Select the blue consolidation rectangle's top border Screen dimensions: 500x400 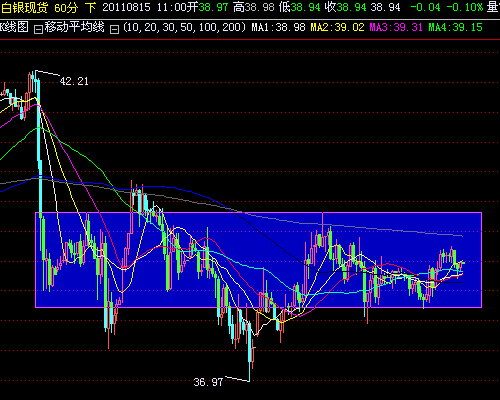tap(258, 212)
